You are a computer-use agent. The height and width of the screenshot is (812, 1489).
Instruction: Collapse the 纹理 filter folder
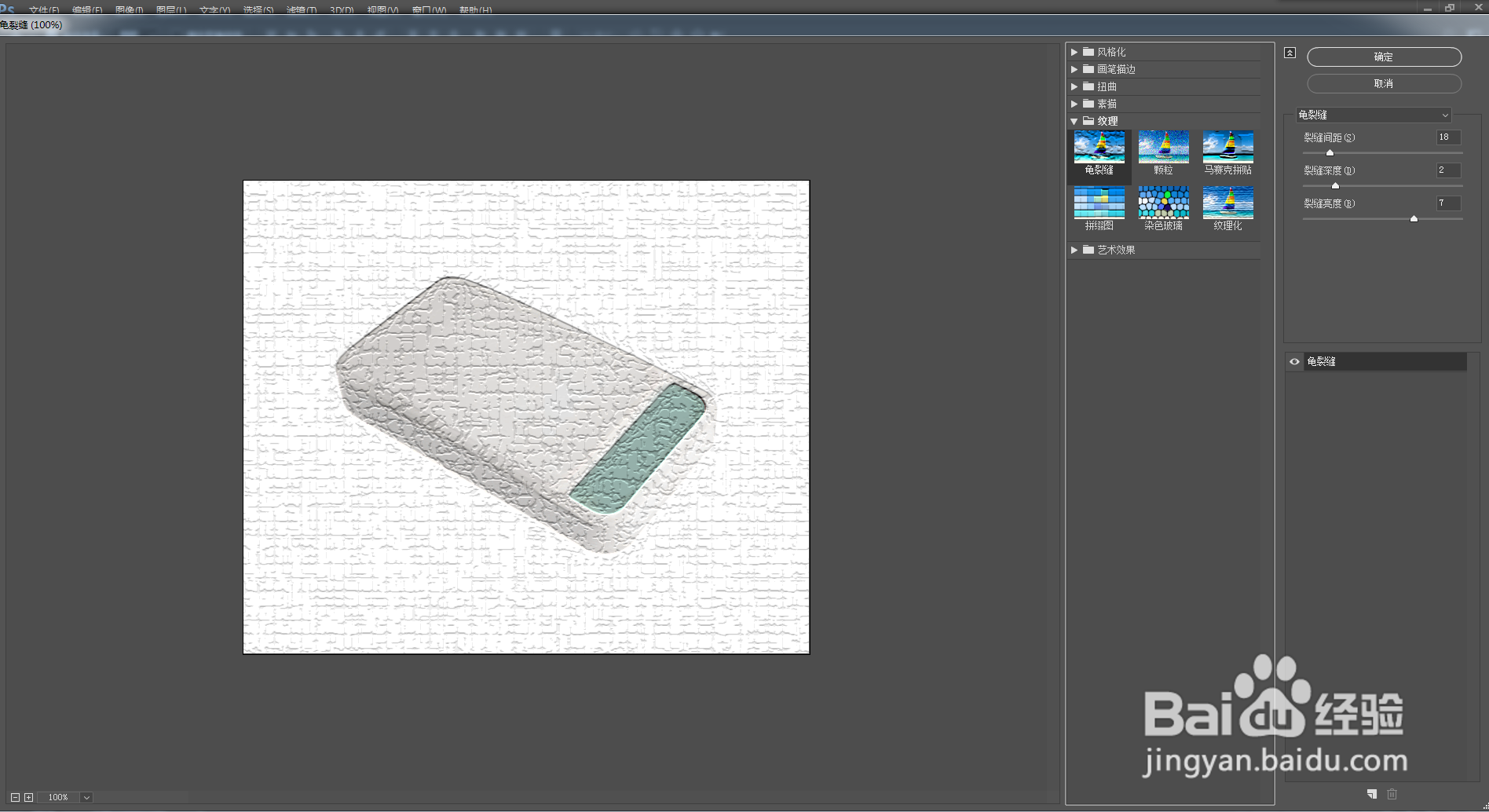(x=1074, y=121)
